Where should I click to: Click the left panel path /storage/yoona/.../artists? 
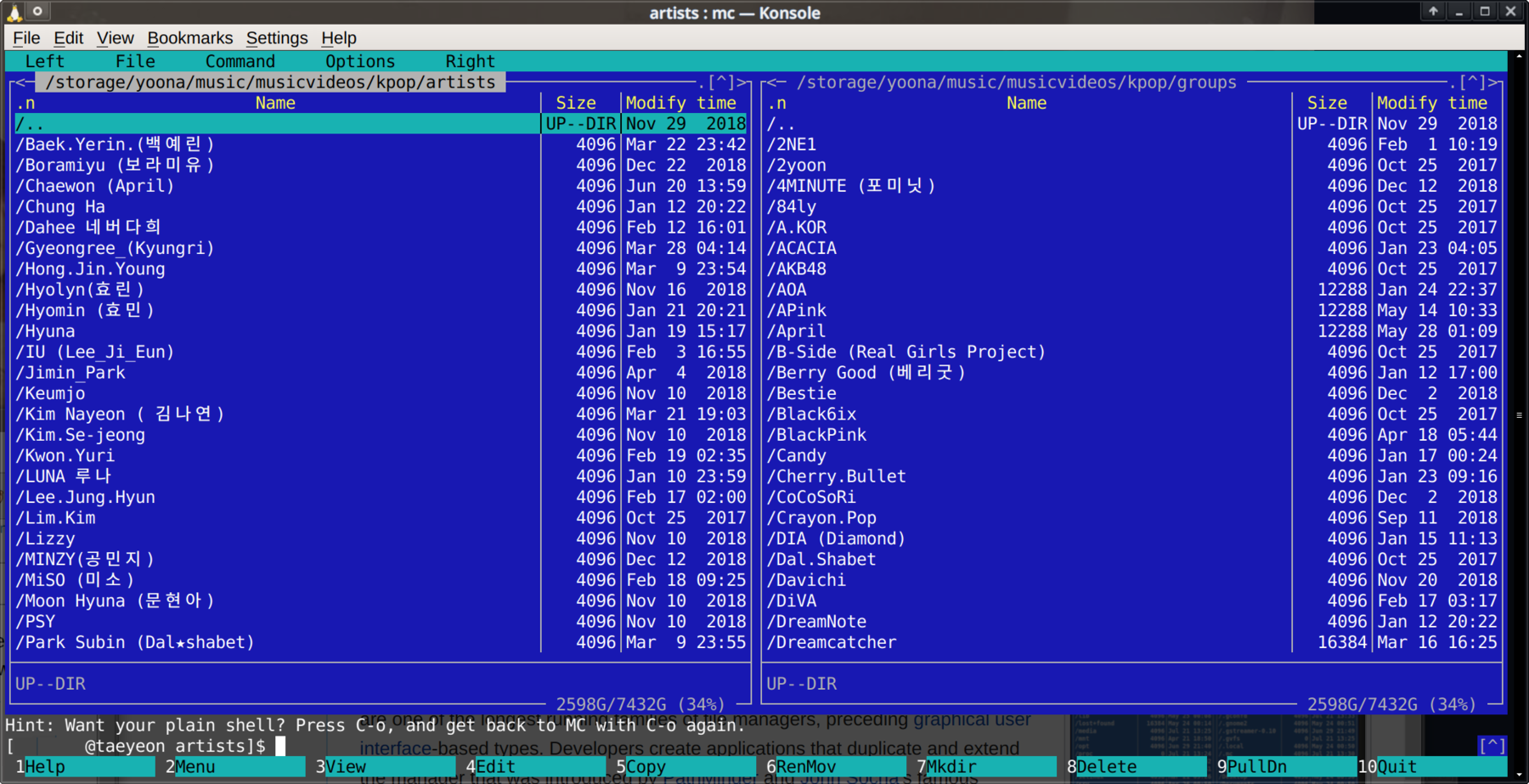point(271,82)
